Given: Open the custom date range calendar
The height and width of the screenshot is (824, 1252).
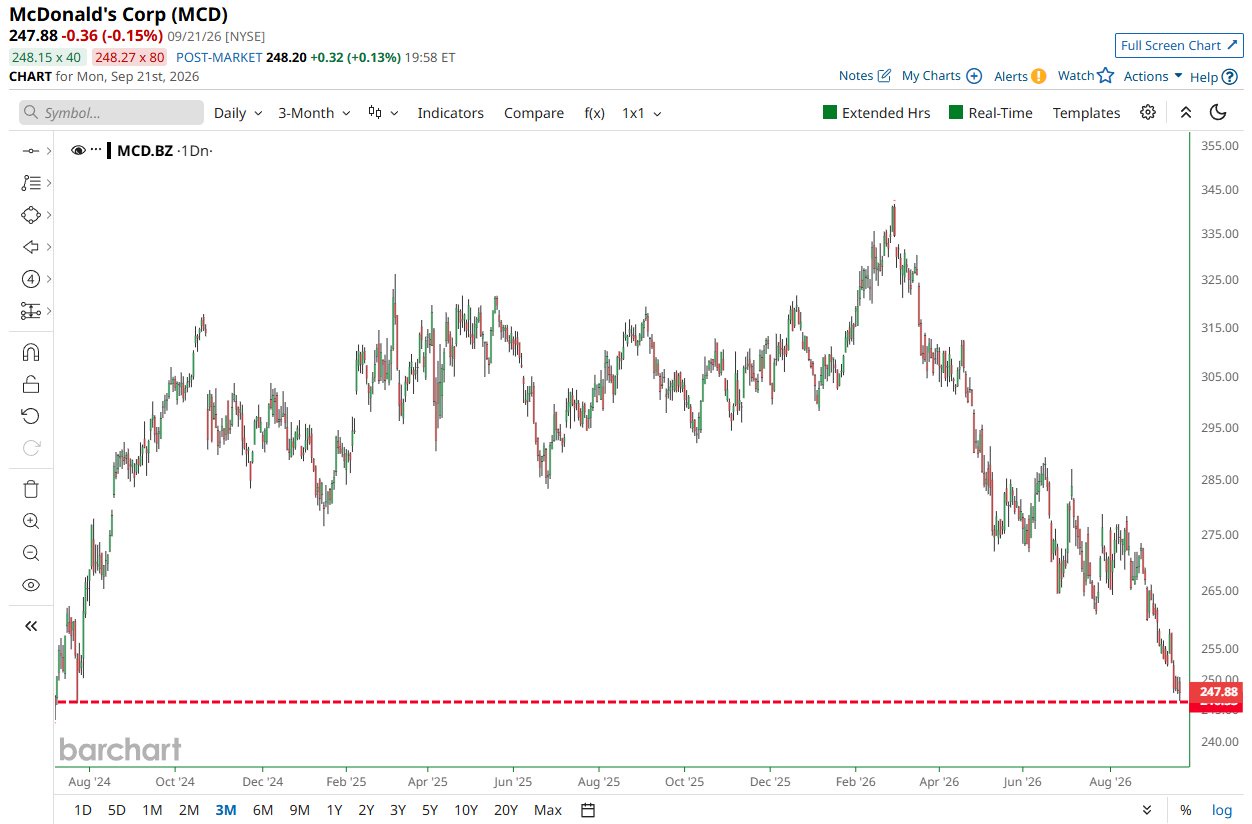Looking at the screenshot, I should (x=588, y=810).
